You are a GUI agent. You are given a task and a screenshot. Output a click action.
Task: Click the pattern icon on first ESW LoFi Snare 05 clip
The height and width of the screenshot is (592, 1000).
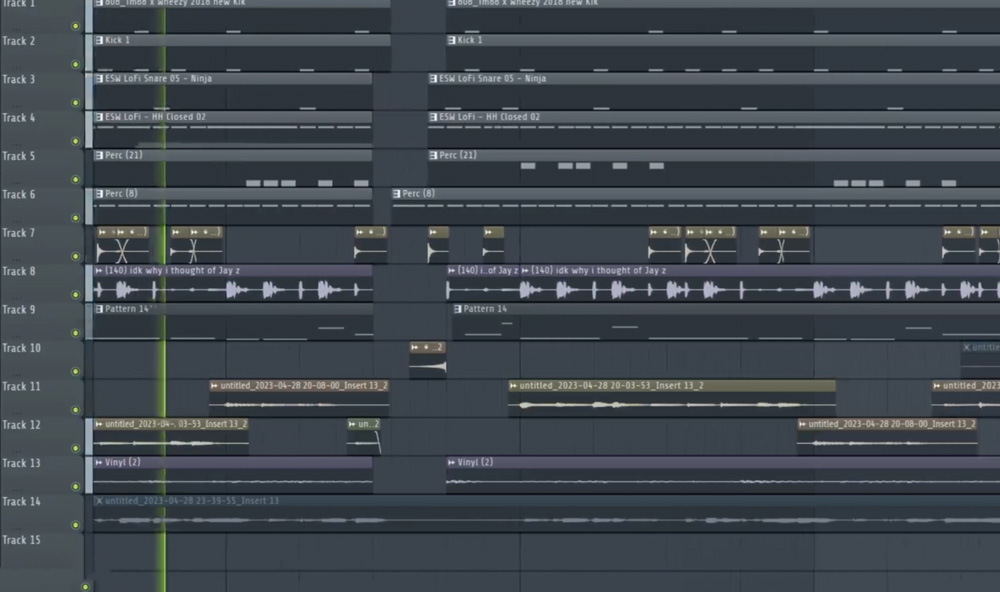(x=99, y=79)
